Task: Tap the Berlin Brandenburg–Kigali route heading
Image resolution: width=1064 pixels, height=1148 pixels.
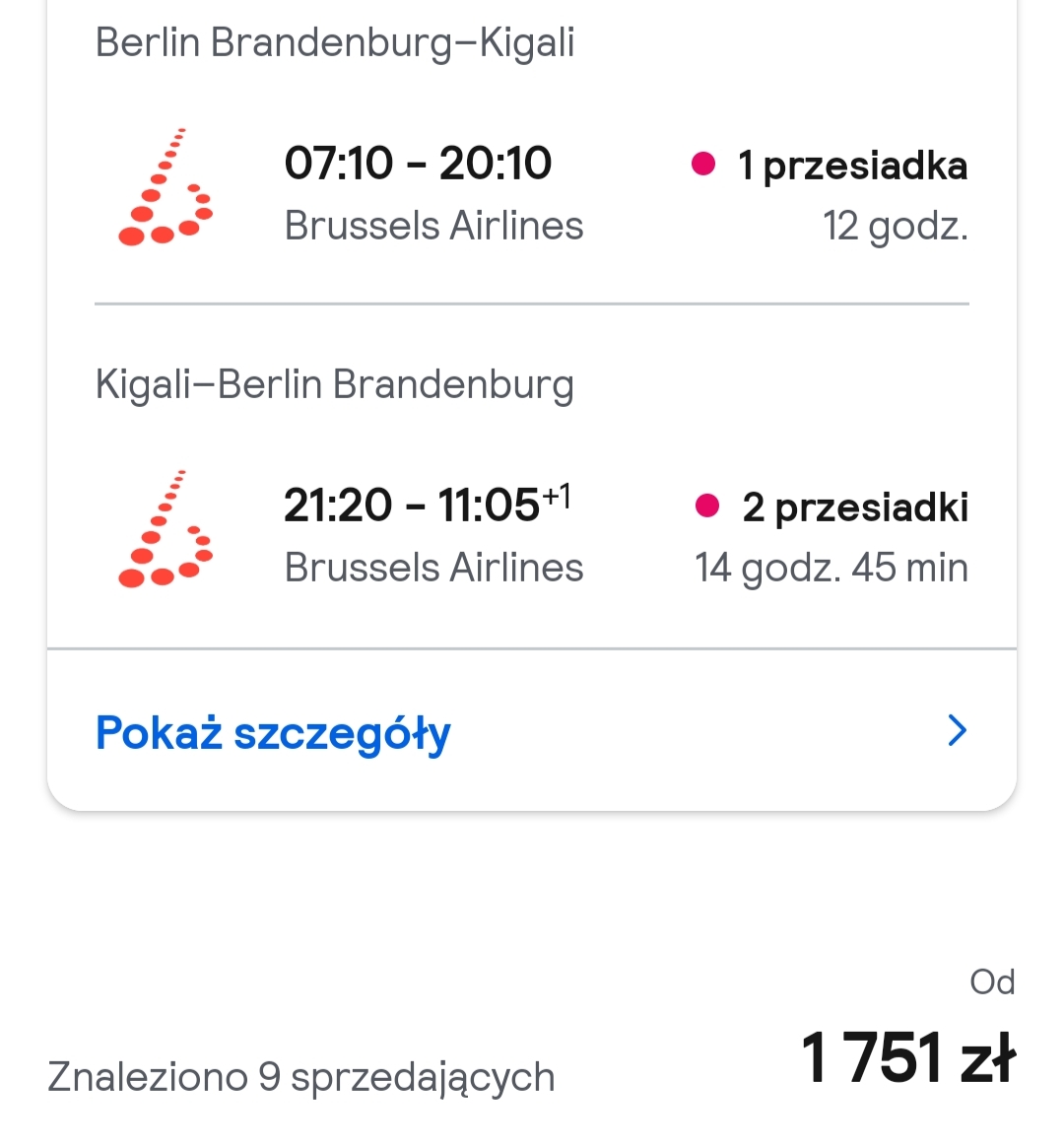Action: [x=334, y=42]
